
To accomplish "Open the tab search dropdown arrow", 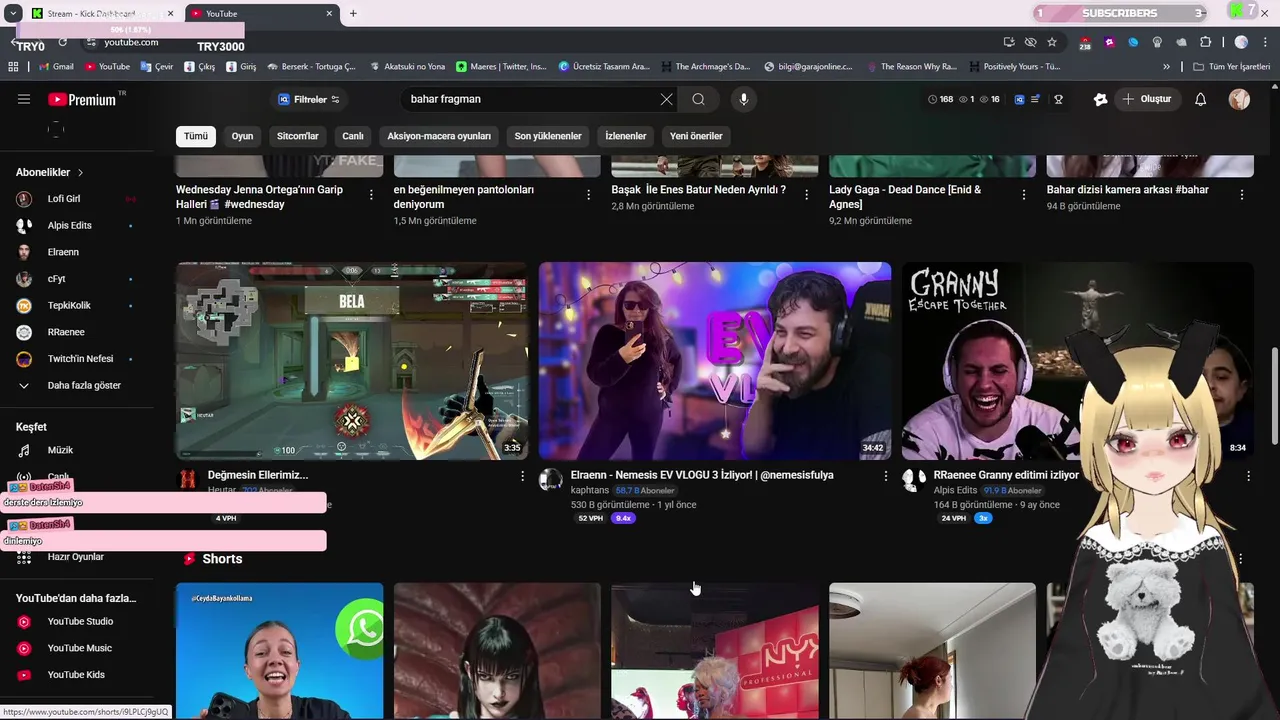I will [13, 13].
